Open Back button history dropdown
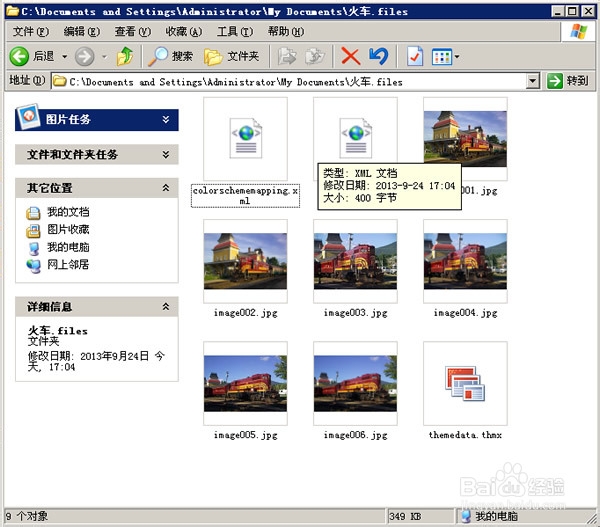The height and width of the screenshot is (527, 600). pyautogui.click(x=65, y=57)
